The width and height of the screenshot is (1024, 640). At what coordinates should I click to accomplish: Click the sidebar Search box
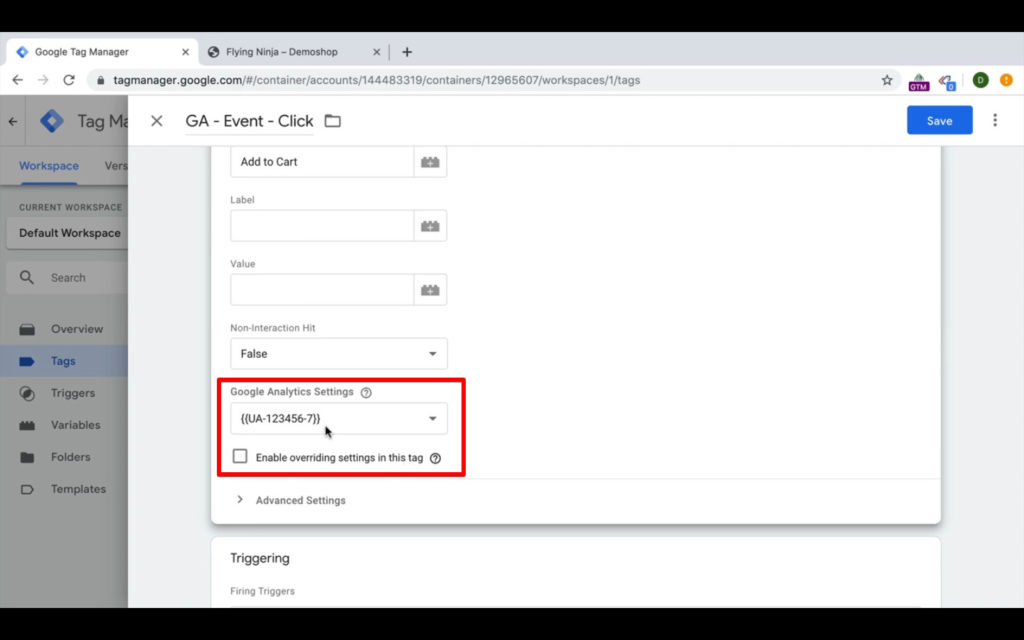[67, 278]
